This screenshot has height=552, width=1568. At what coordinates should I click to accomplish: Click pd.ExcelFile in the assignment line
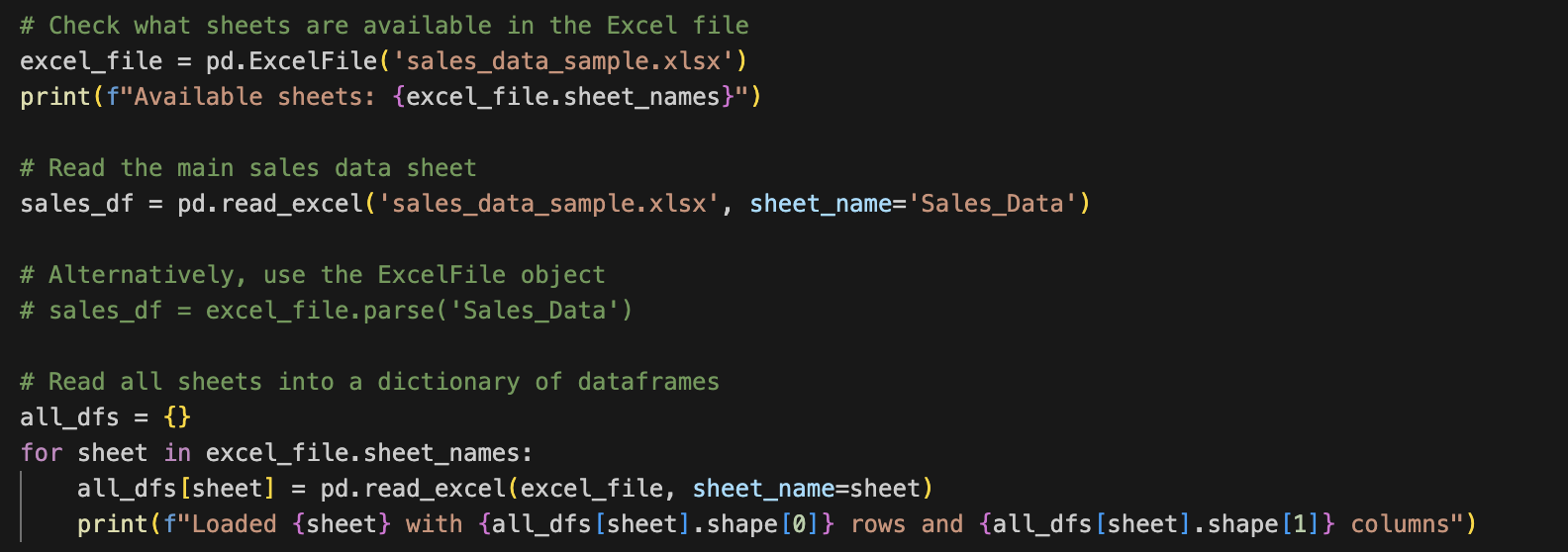(x=291, y=61)
